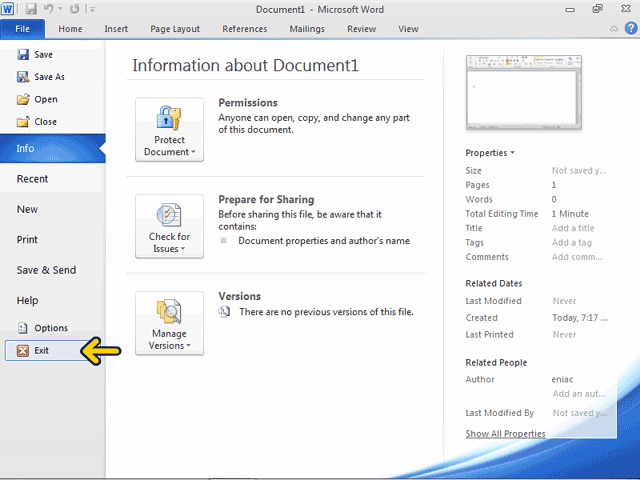Click the Created value Today, 7:17
This screenshot has height=480, width=640.
580,318
